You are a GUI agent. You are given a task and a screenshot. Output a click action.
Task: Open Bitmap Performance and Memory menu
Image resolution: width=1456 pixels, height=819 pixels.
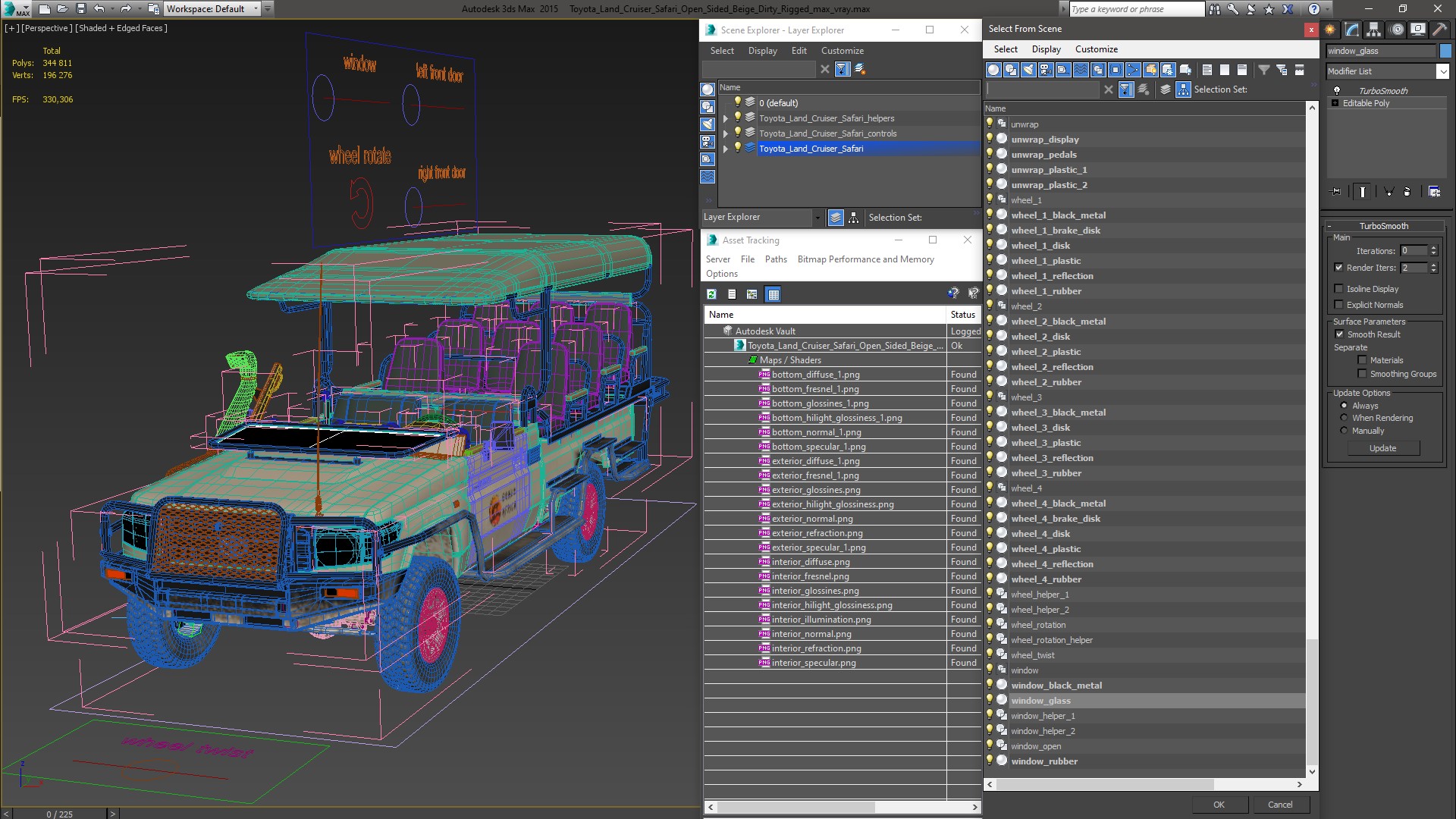tap(865, 259)
